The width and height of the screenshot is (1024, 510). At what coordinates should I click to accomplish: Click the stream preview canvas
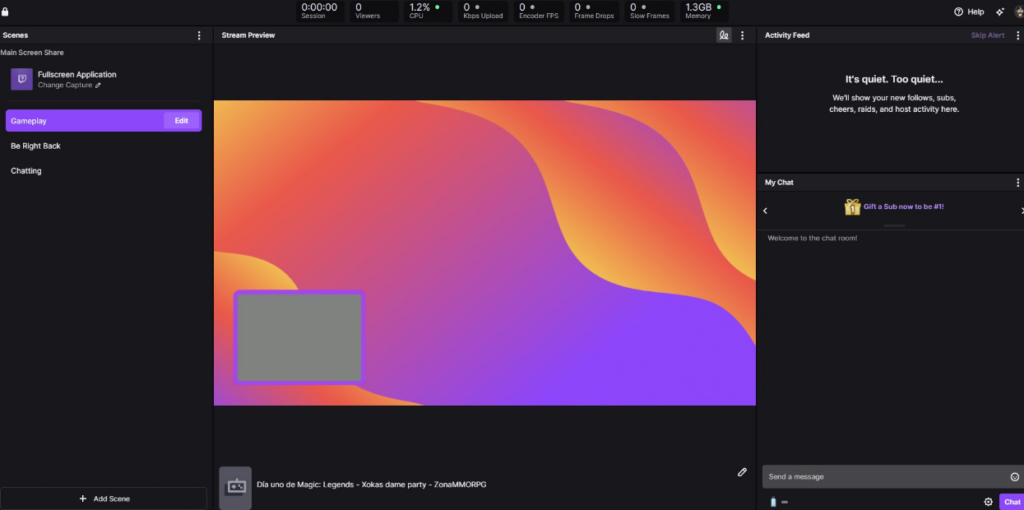(x=485, y=253)
